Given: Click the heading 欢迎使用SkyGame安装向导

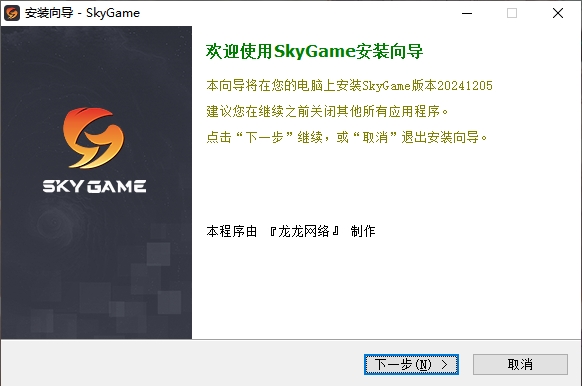Looking at the screenshot, I should [x=314, y=51].
